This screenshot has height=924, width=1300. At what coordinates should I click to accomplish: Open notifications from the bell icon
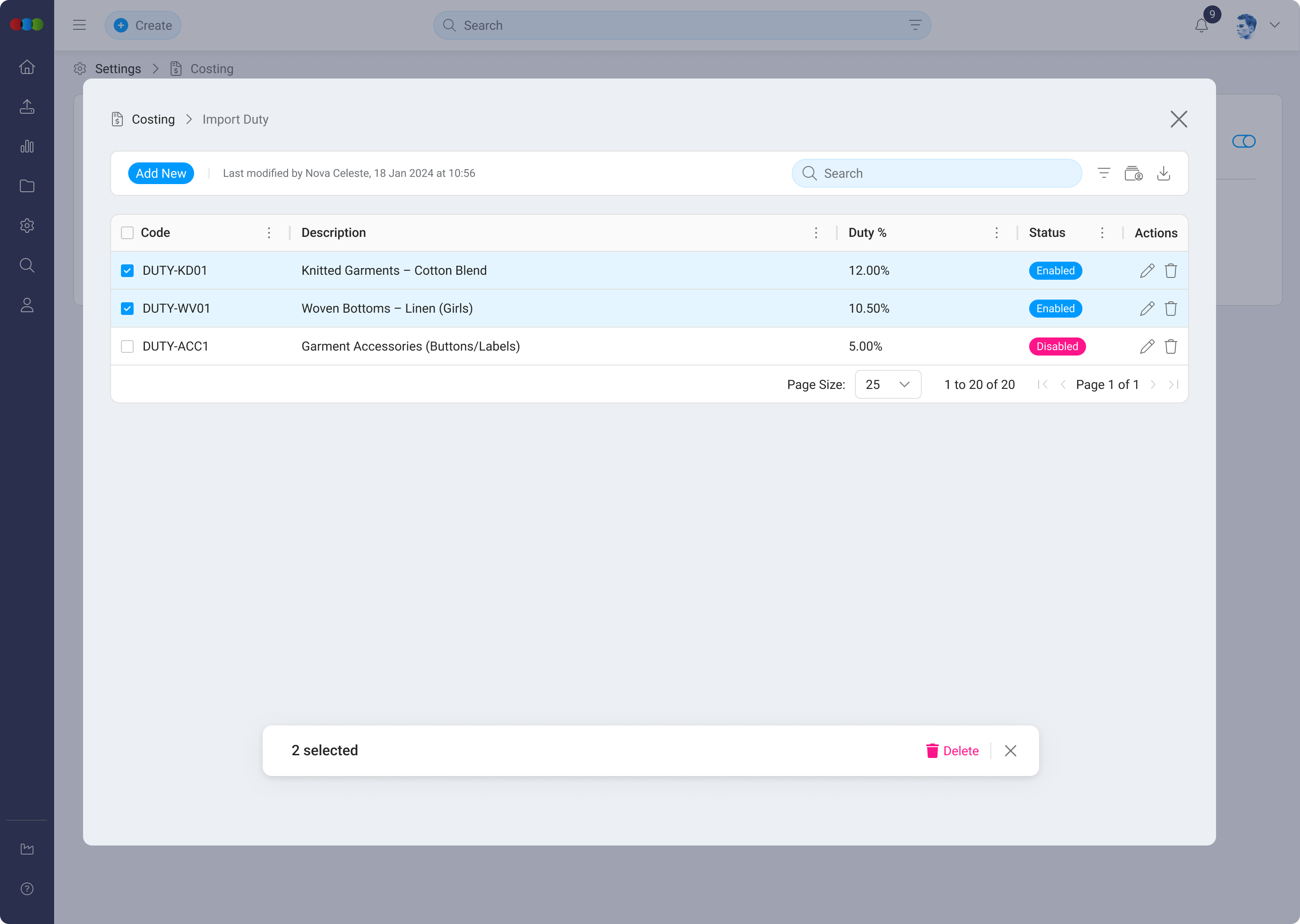pyautogui.click(x=1202, y=25)
